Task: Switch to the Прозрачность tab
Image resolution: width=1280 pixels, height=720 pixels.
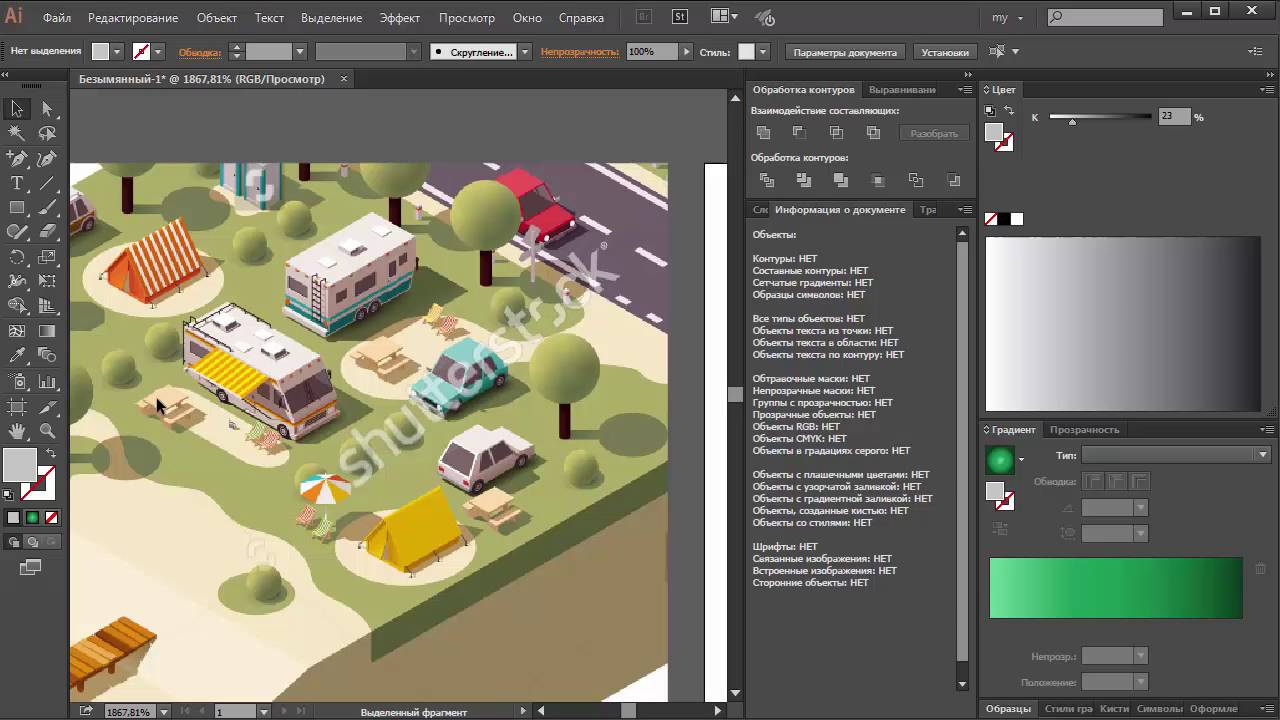Action: (x=1084, y=429)
